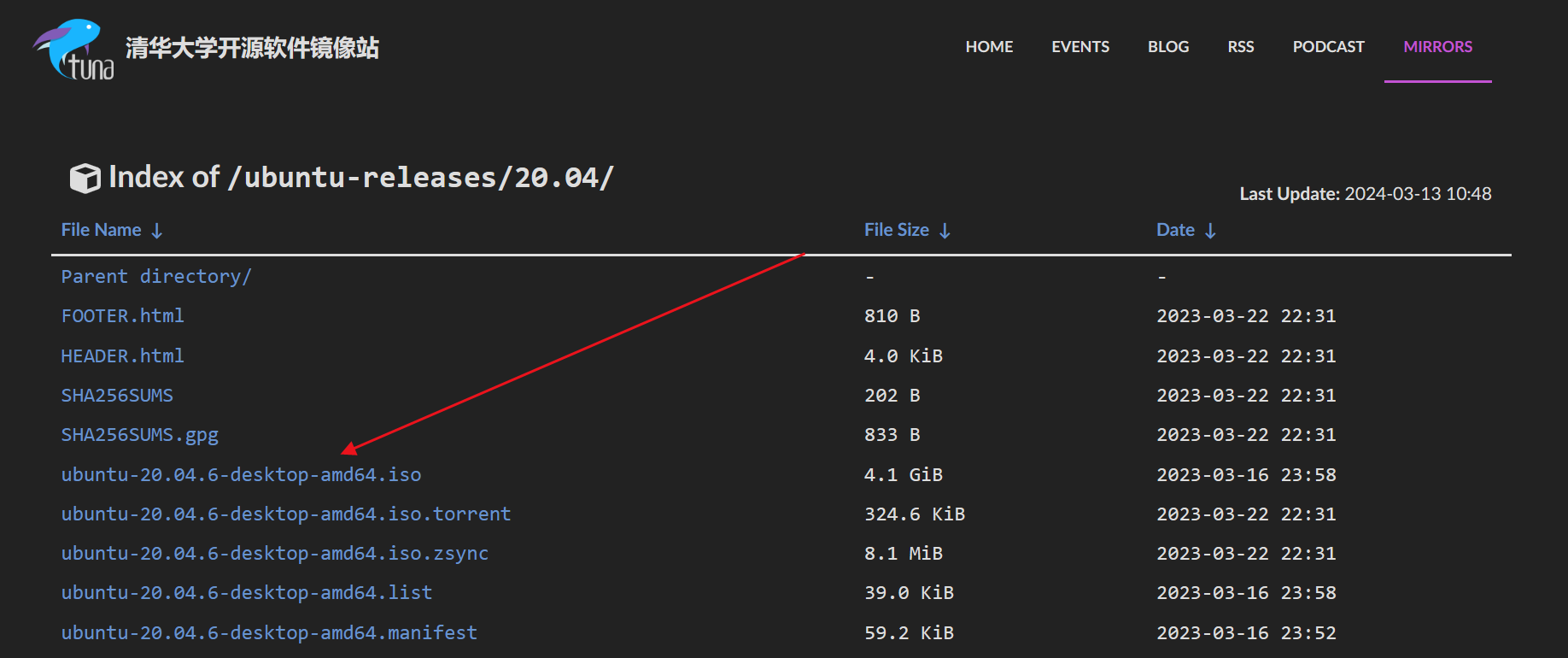The image size is (1568, 658).
Task: Open the PODCAST menu item
Action: (1328, 47)
